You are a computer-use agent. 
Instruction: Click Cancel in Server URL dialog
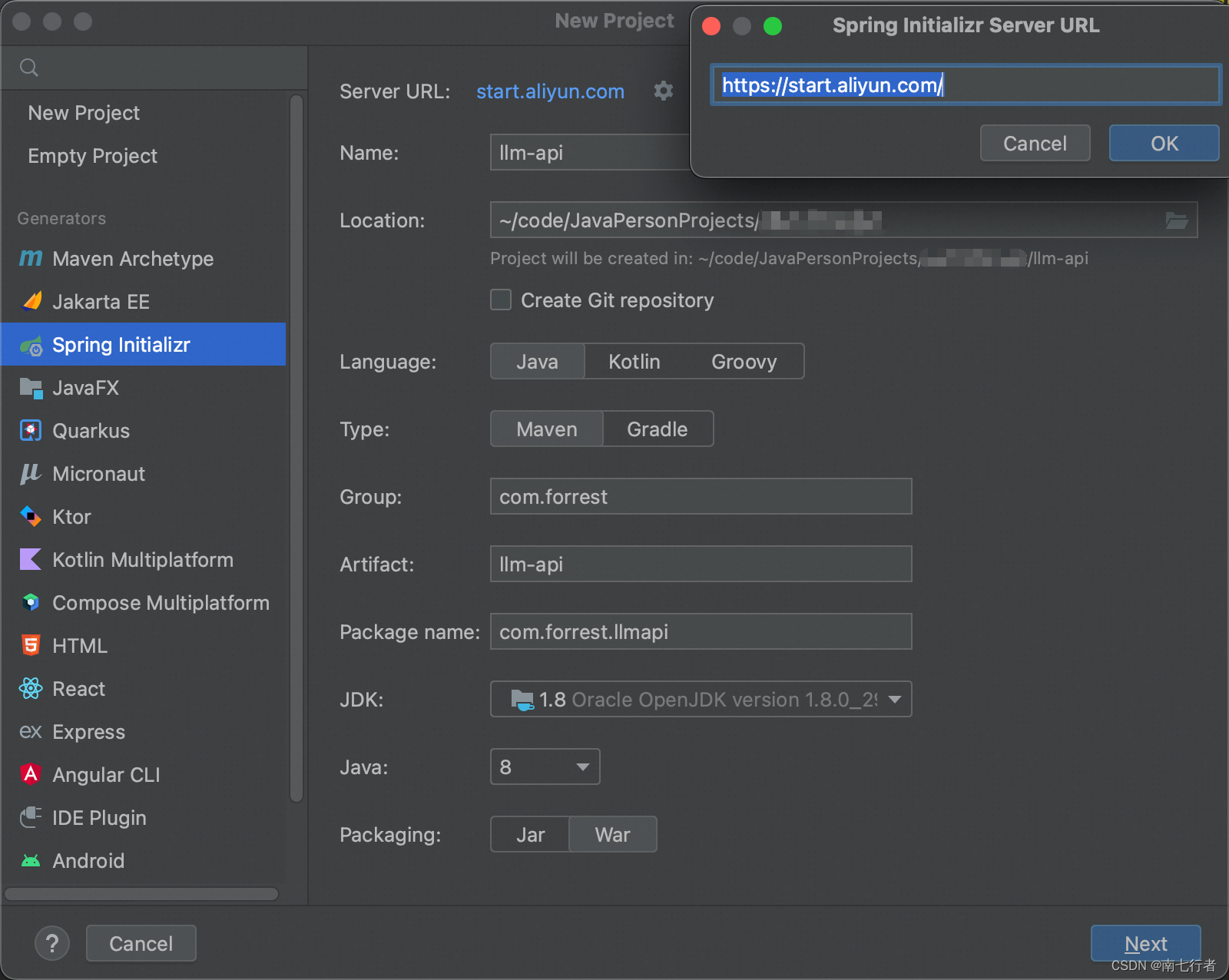1035,143
